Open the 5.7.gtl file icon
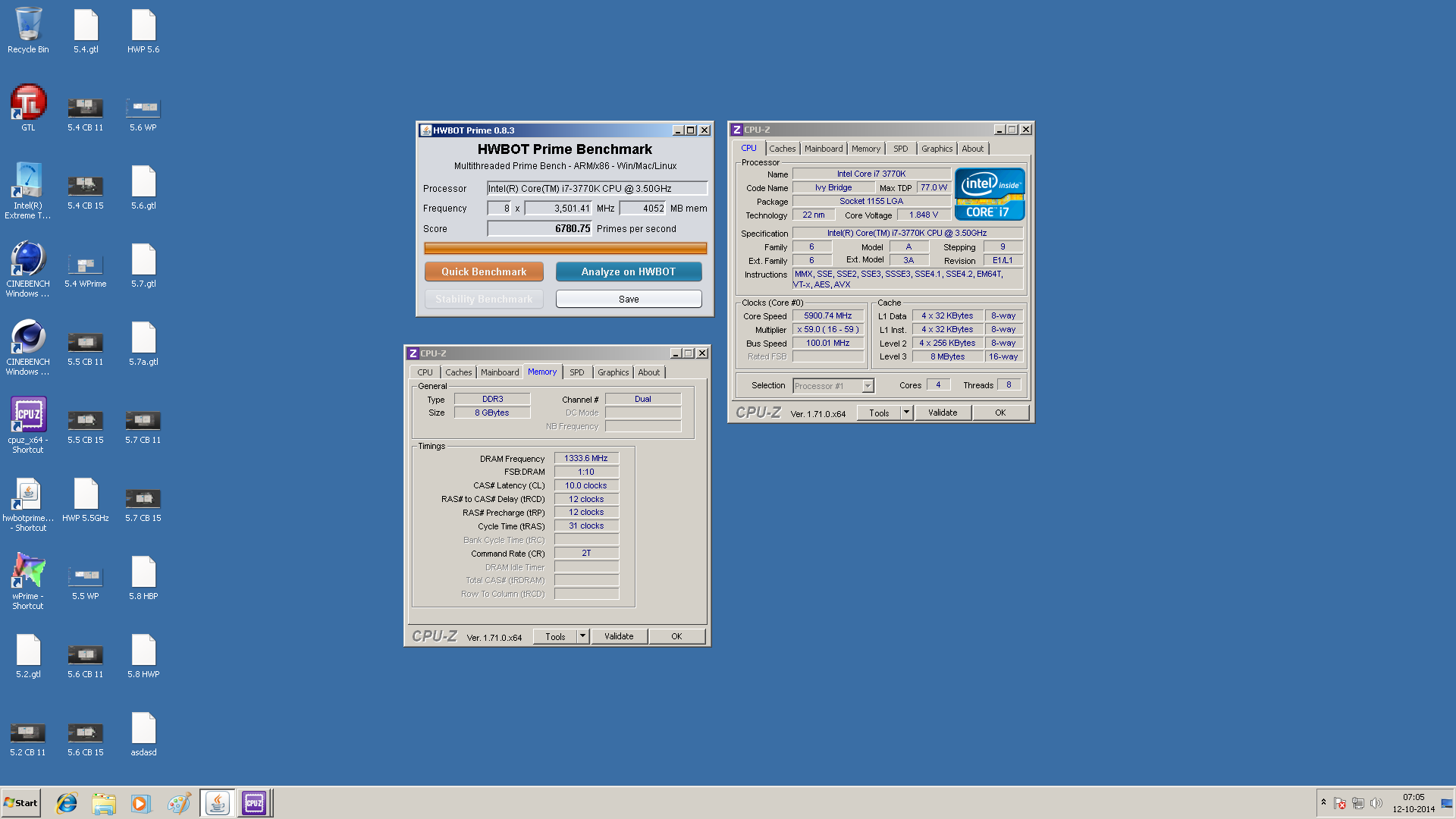 click(143, 265)
